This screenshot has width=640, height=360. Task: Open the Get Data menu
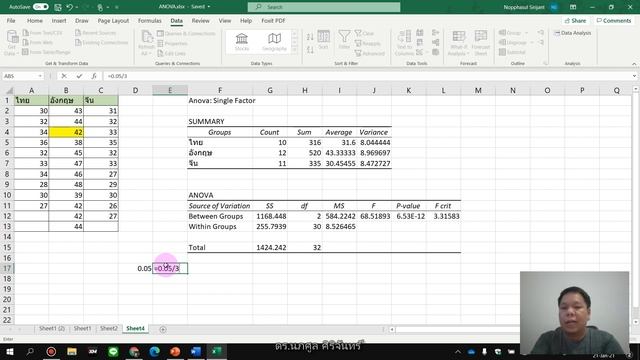tap(11, 43)
